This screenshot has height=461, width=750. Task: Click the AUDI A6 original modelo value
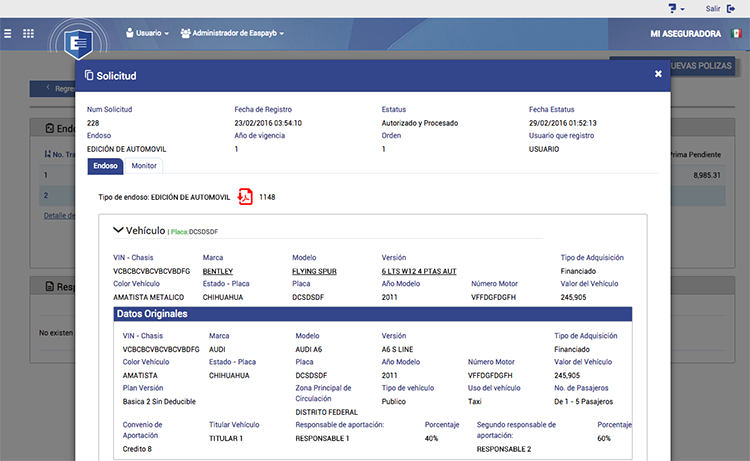pos(309,349)
